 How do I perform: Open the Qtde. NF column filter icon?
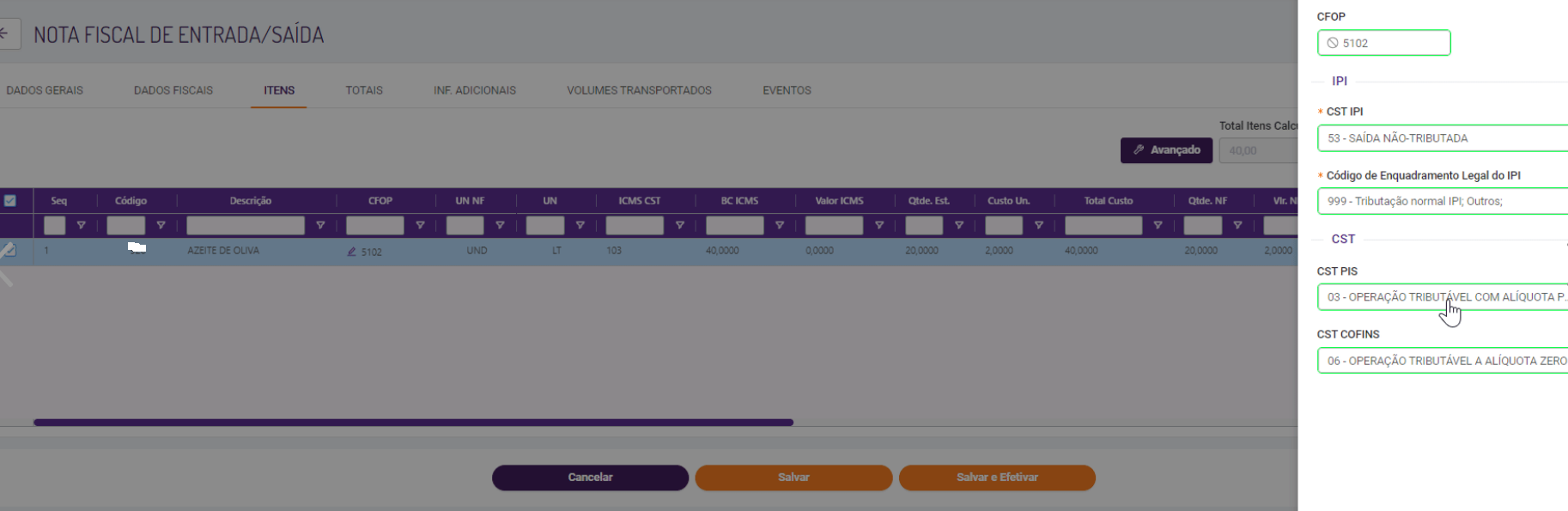pyautogui.click(x=1238, y=226)
